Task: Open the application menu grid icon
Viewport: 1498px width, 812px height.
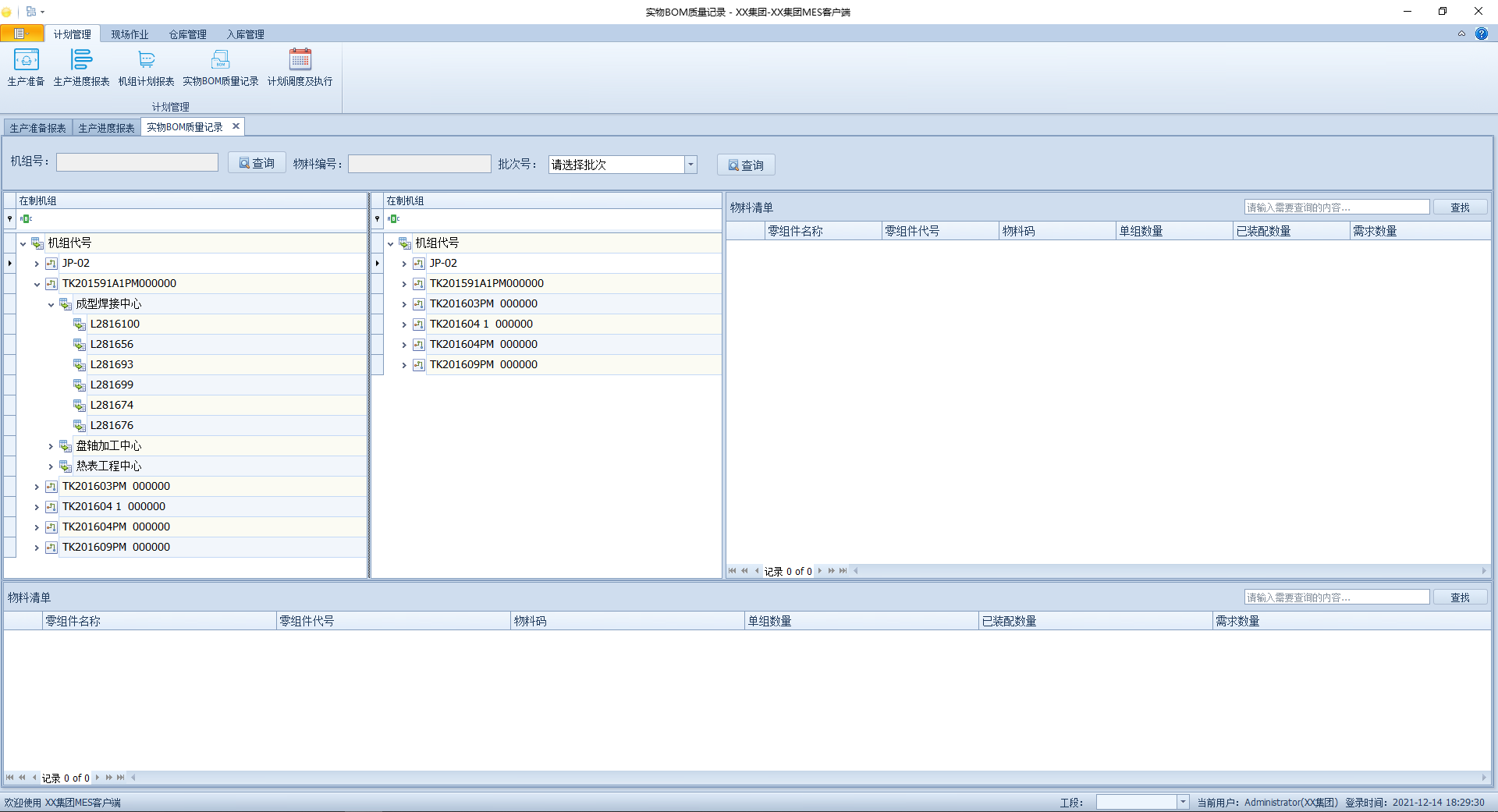Action: [x=31, y=11]
